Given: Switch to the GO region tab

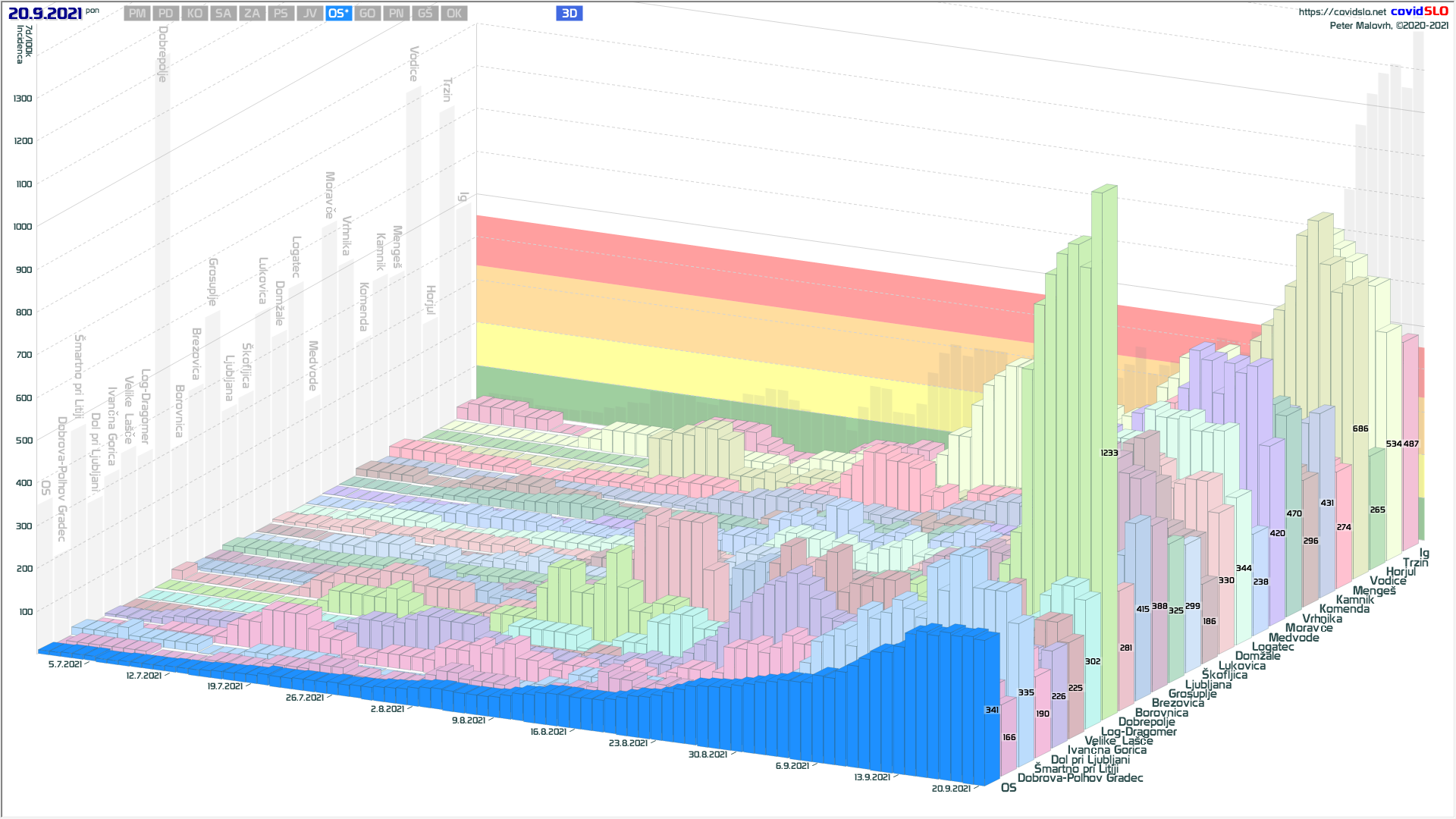Looking at the screenshot, I should coord(367,14).
